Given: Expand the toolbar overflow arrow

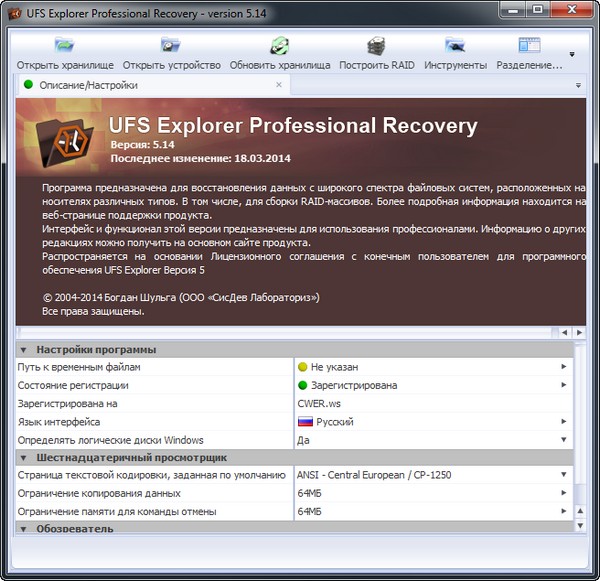Looking at the screenshot, I should (x=572, y=54).
